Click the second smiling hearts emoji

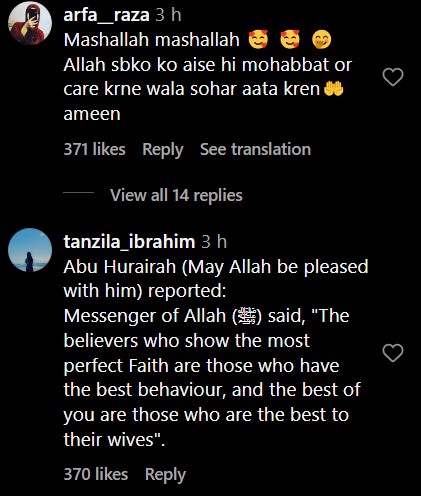pyautogui.click(x=290, y=39)
